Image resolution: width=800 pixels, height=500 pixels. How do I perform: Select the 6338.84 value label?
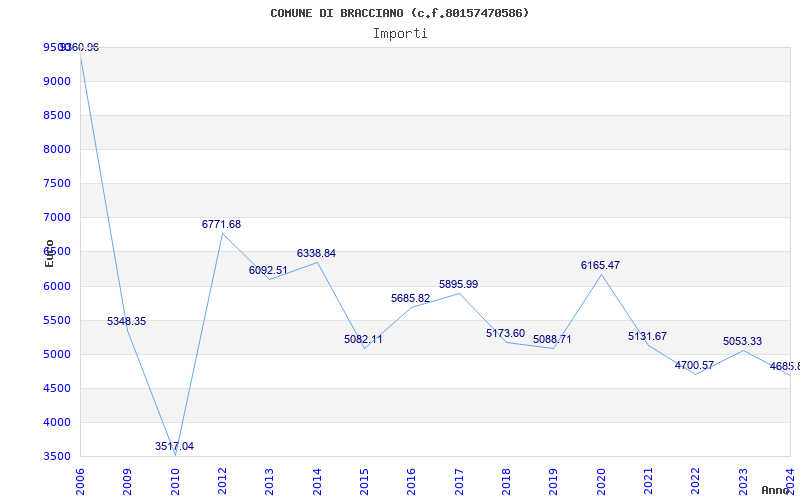click(x=316, y=254)
